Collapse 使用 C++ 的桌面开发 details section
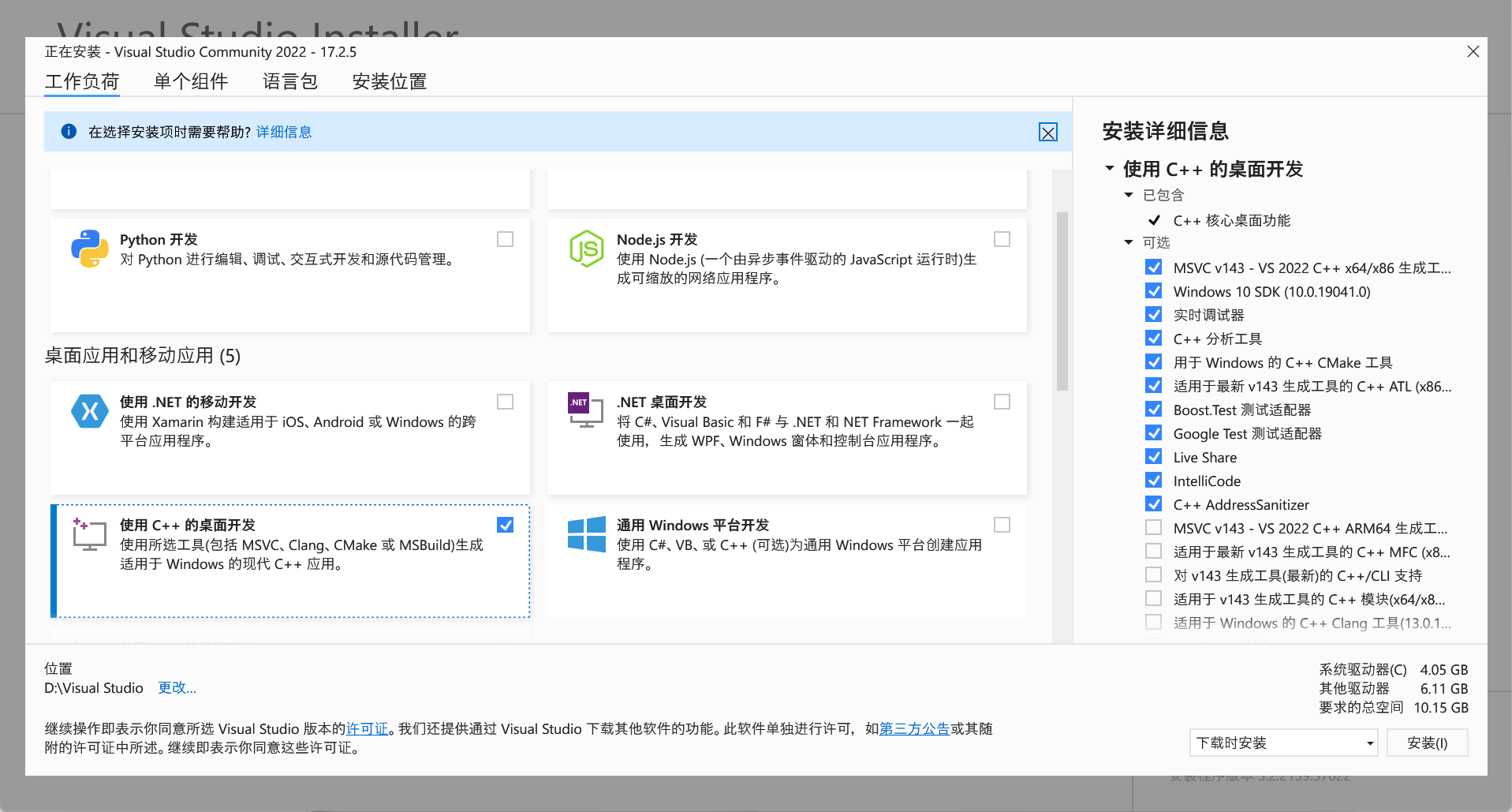 tap(1110, 169)
